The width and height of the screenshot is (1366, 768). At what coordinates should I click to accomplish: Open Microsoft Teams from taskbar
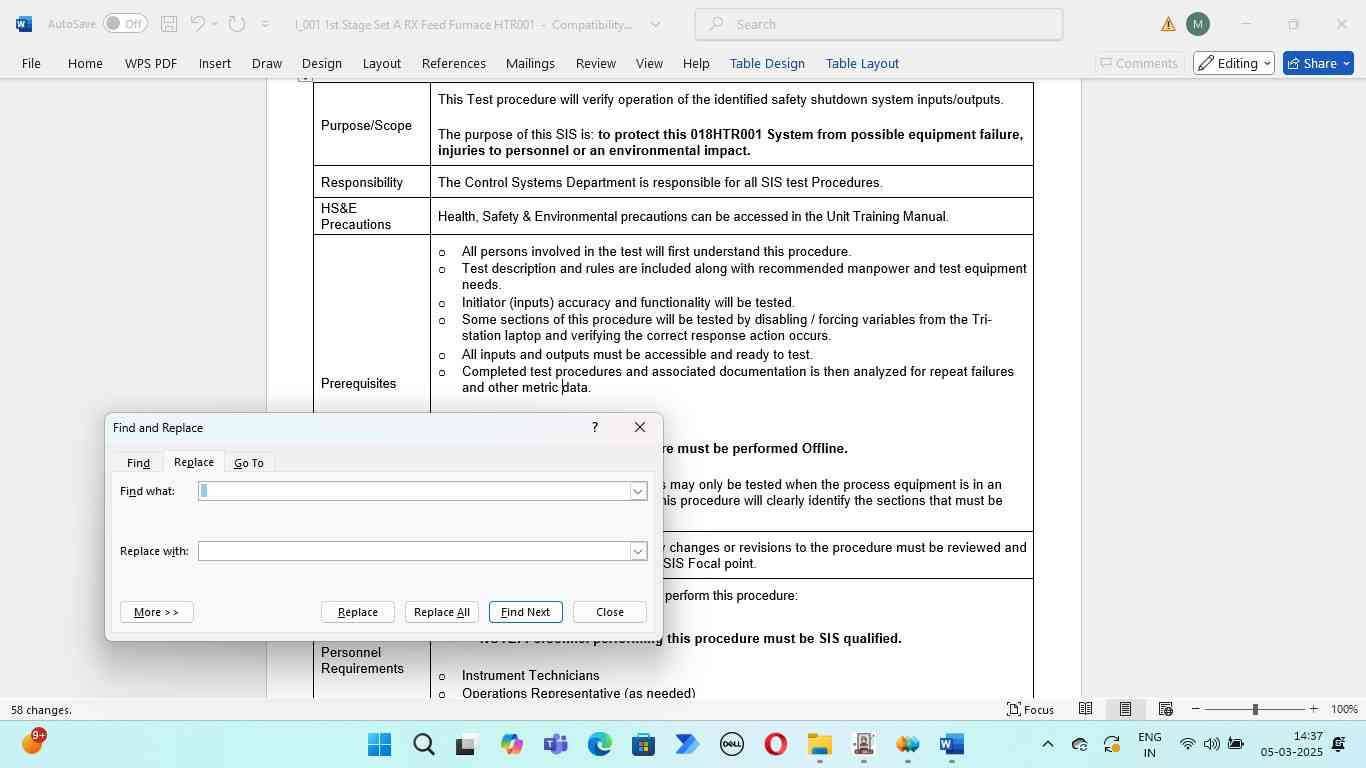[555, 745]
